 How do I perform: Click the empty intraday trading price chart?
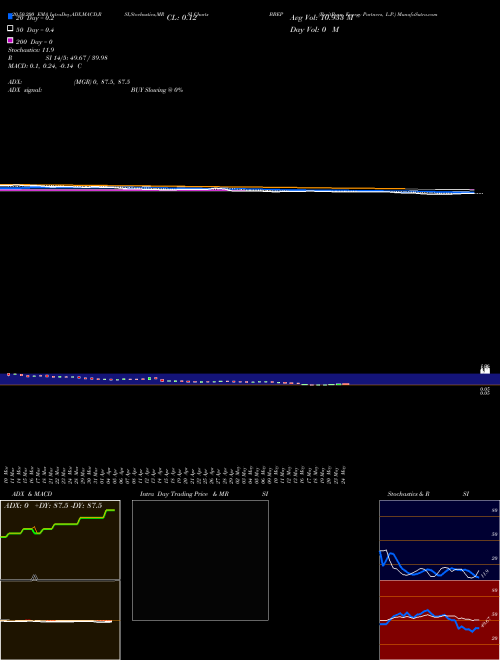tap(200, 560)
